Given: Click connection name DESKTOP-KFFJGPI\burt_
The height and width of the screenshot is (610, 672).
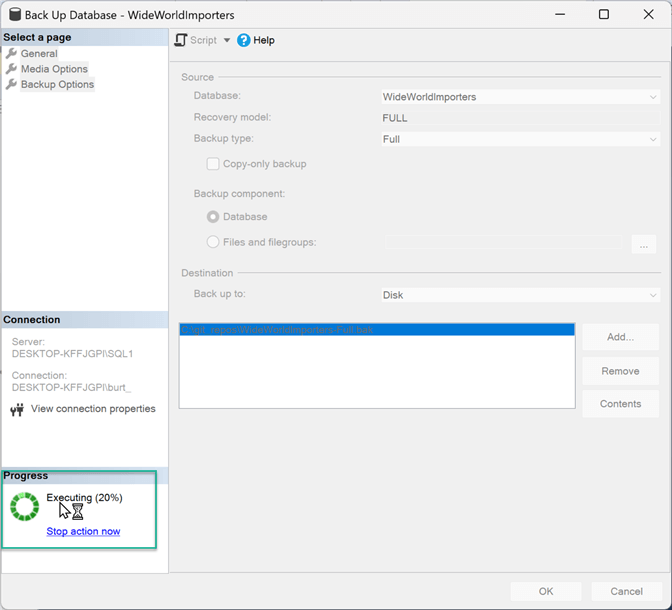Looking at the screenshot, I should pos(71,387).
